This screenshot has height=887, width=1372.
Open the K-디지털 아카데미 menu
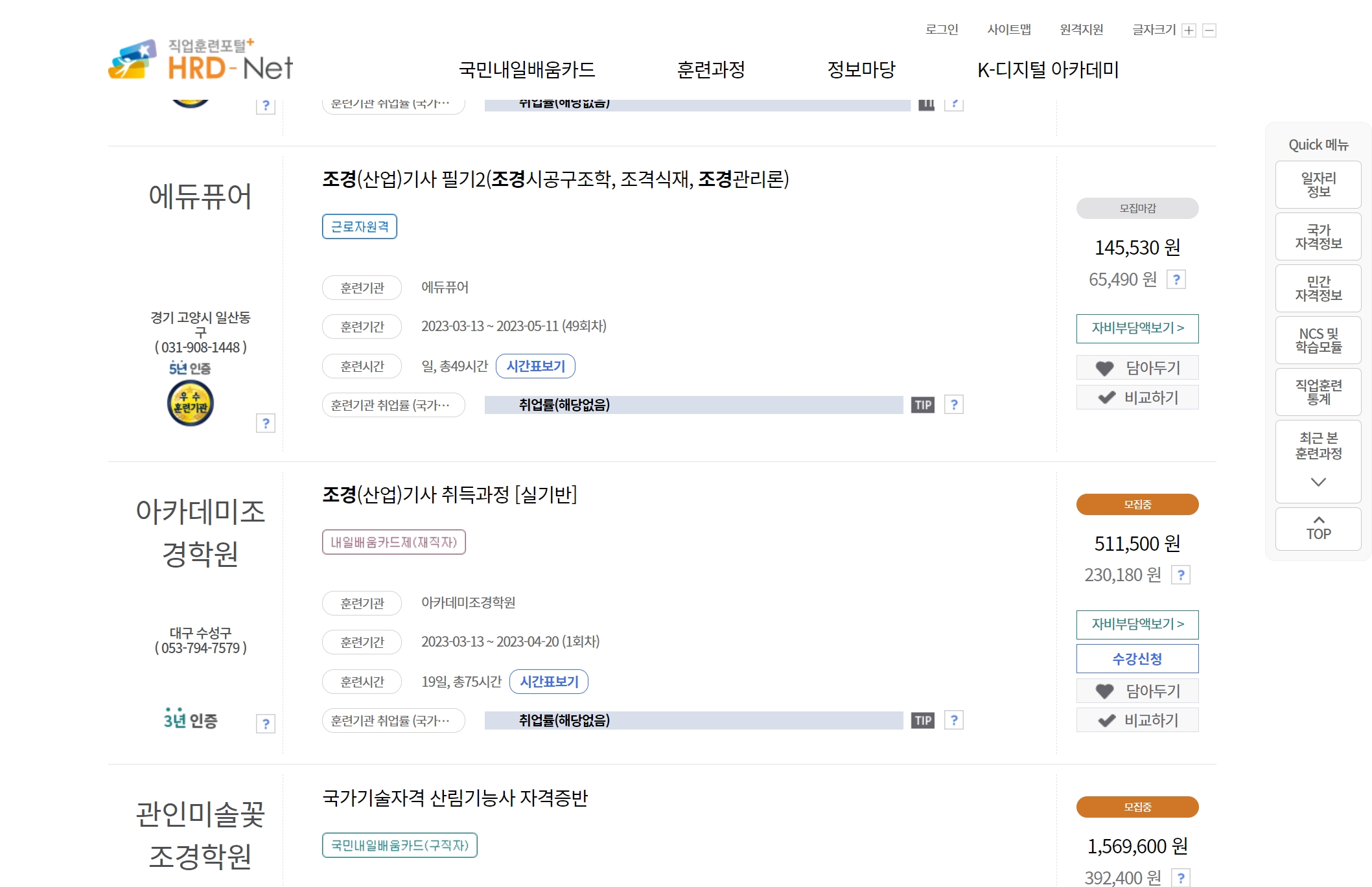click(1047, 69)
